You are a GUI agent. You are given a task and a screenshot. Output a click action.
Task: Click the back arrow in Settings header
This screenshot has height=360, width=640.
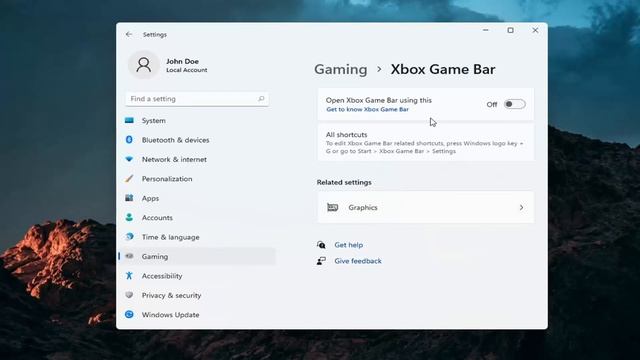pyautogui.click(x=129, y=34)
